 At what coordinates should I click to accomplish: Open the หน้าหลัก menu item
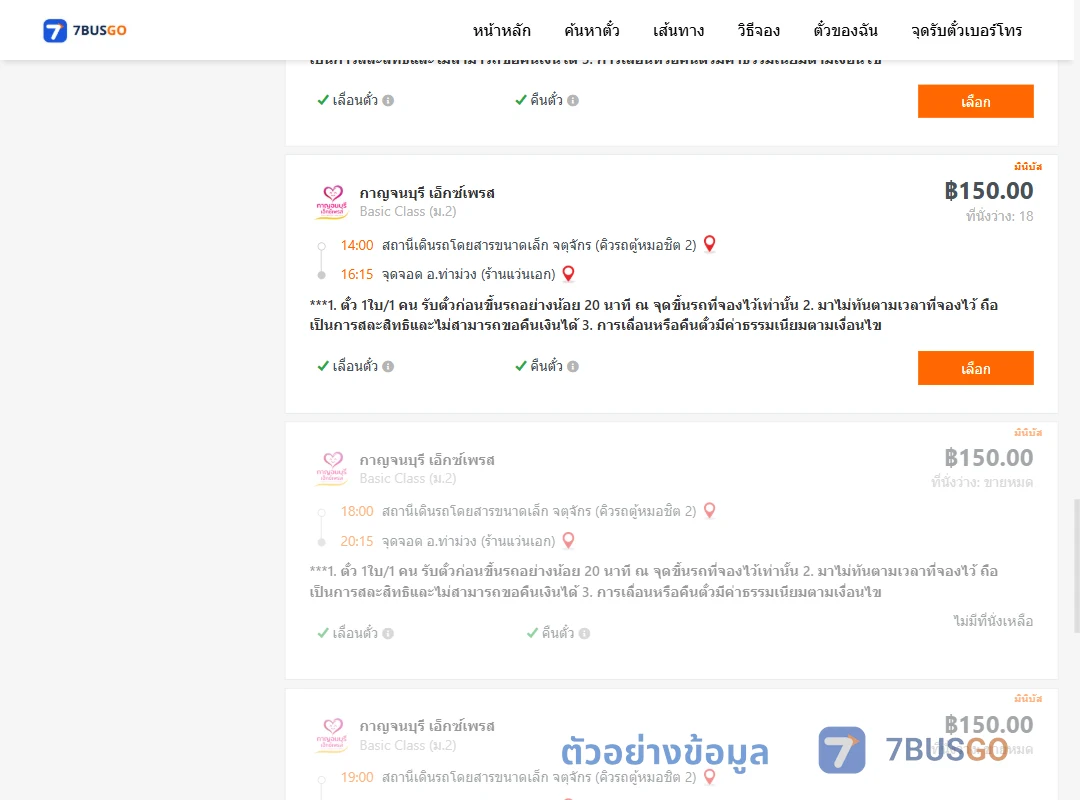click(501, 30)
